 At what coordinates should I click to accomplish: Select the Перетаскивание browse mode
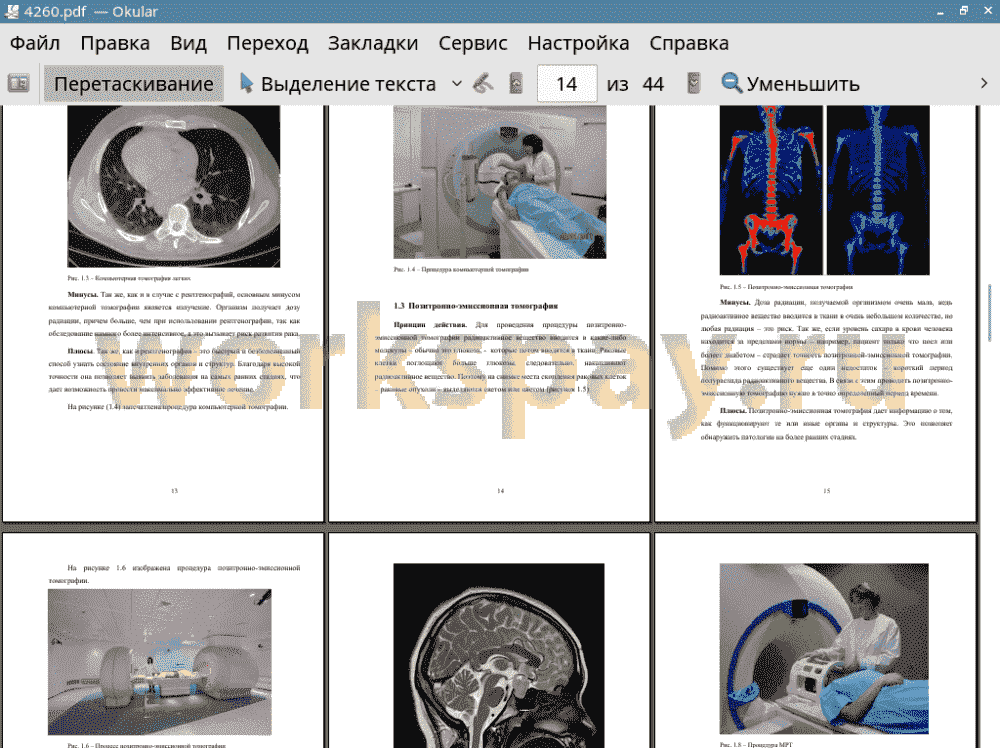click(x=133, y=84)
